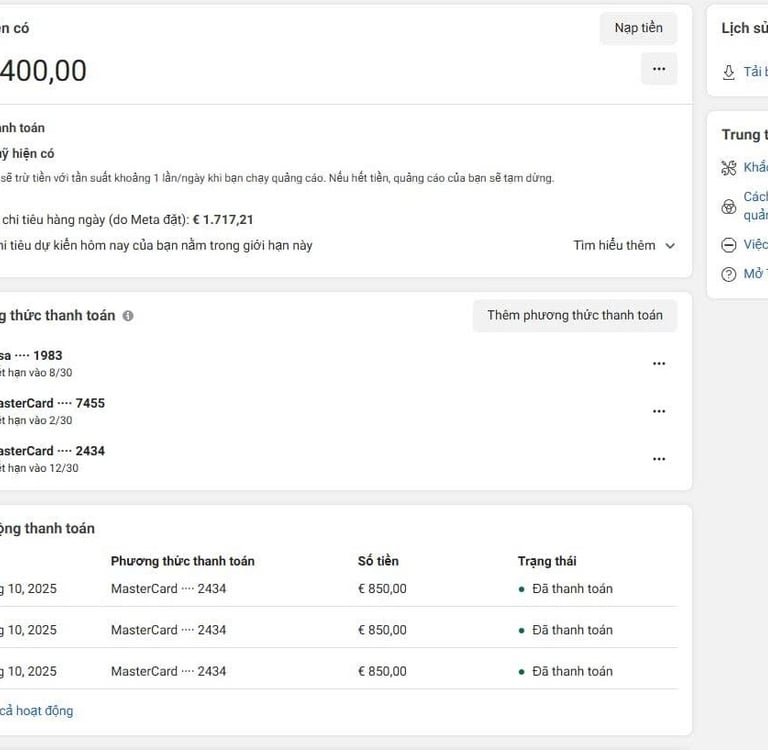Open the Khắc help center link
This screenshot has height=750, width=768.
[756, 167]
